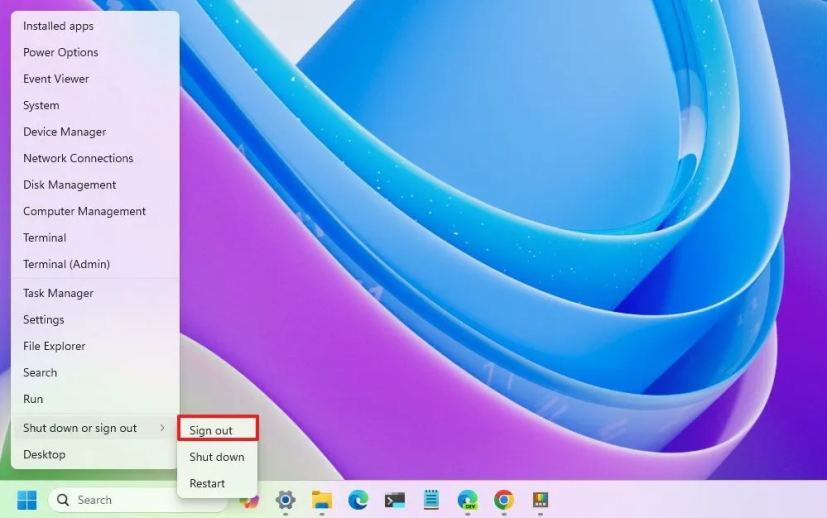The height and width of the screenshot is (518, 827).
Task: Choose Restart in submenu
Action: tap(218, 483)
